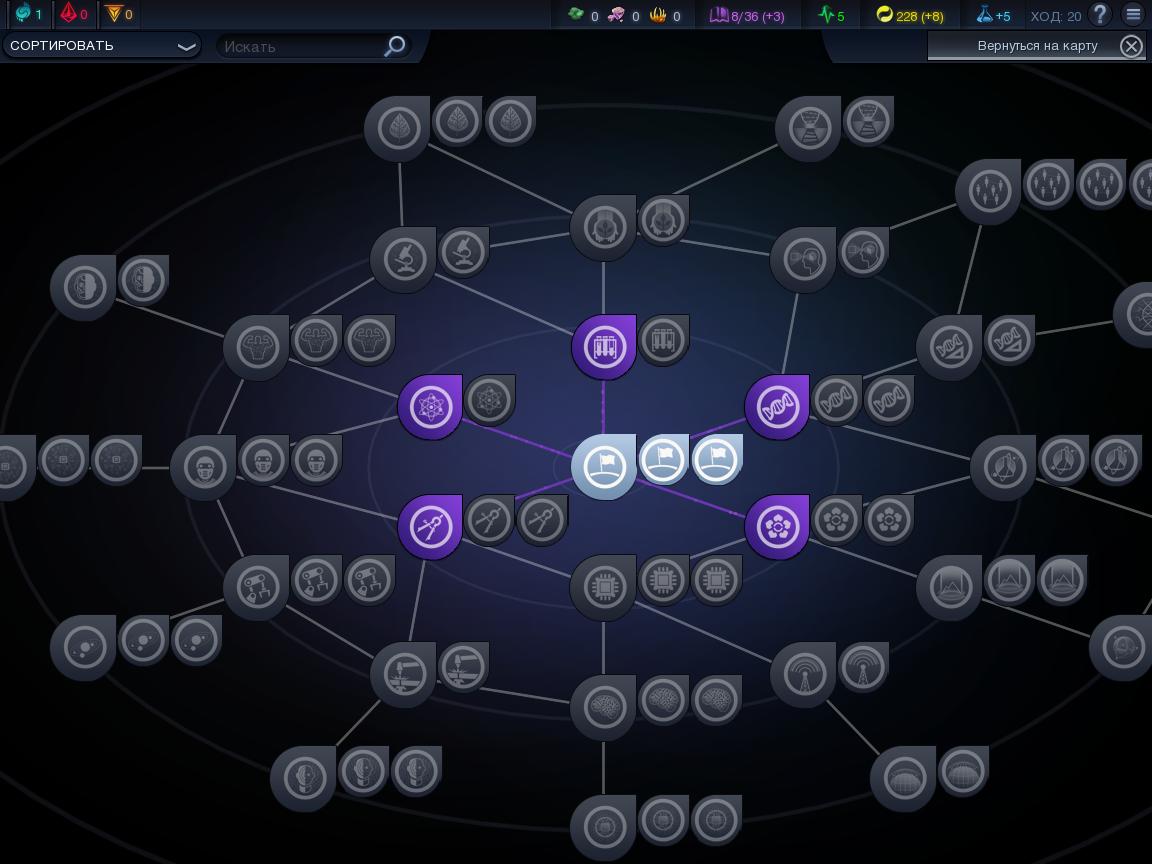Select the large planetary-orbit technology node

click(x=83, y=647)
